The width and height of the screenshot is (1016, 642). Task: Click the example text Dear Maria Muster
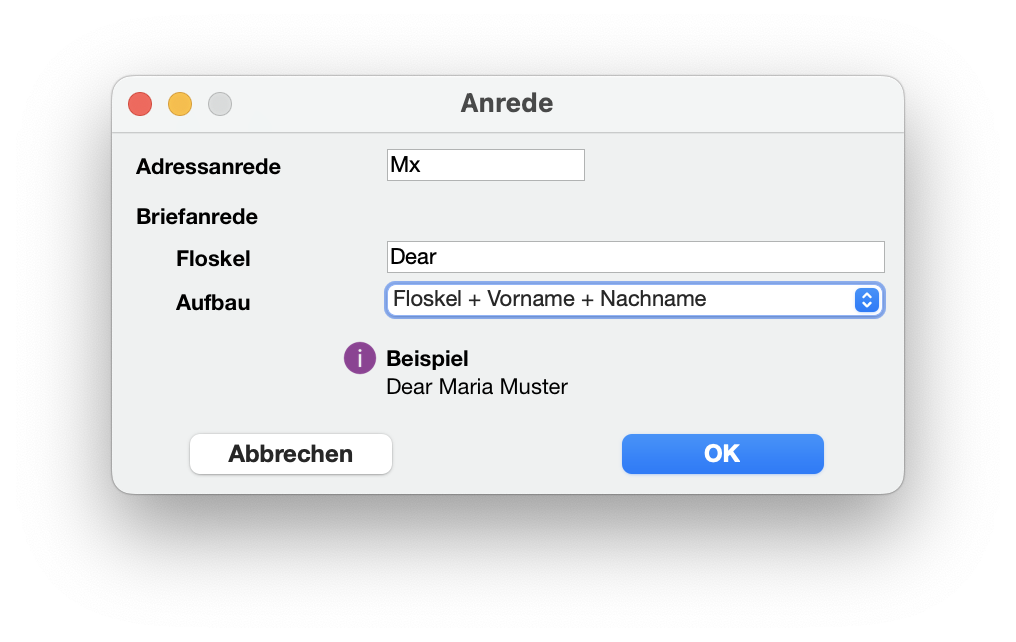[477, 387]
